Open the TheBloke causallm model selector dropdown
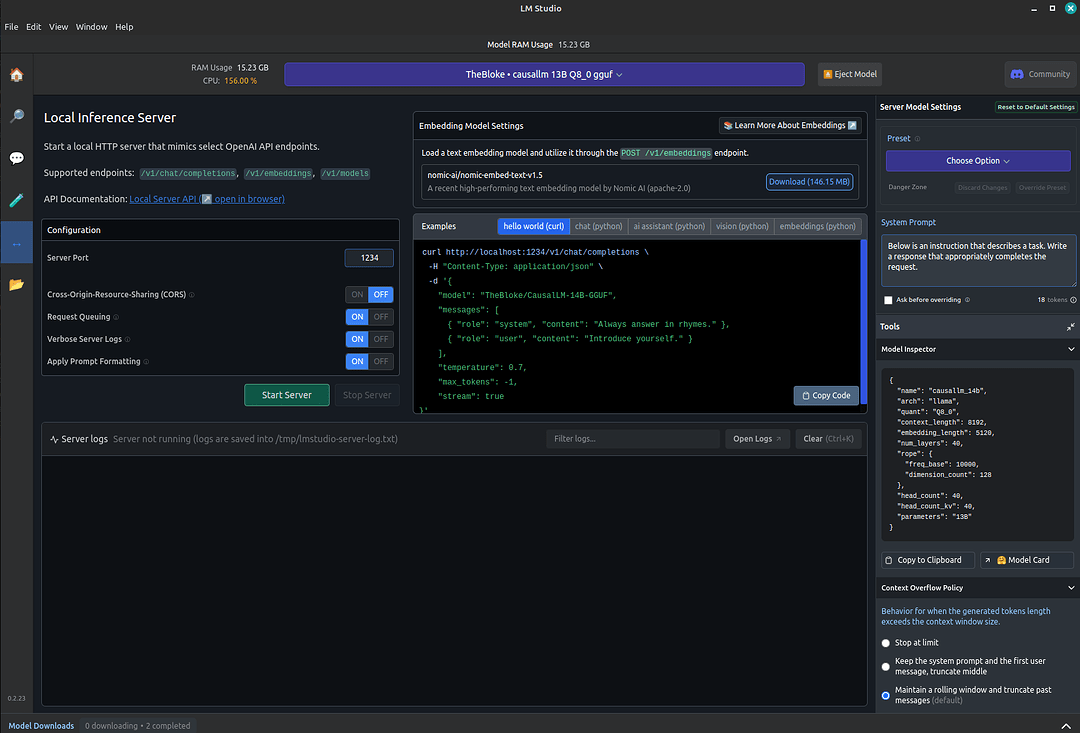 (544, 74)
